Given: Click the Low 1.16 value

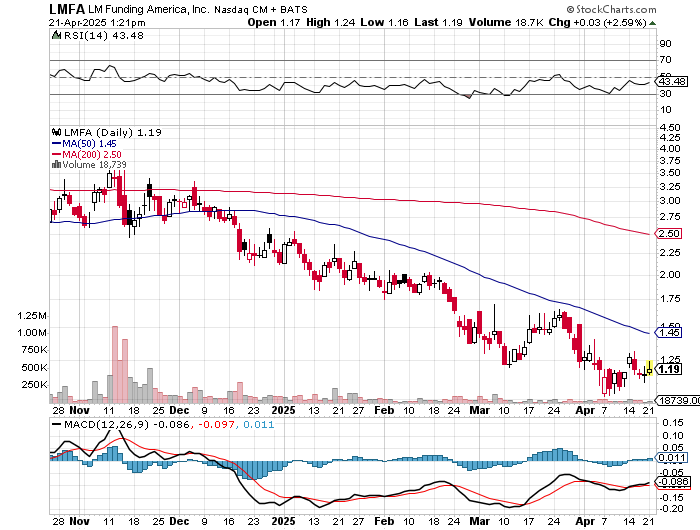Looking at the screenshot, I should click(x=384, y=22).
